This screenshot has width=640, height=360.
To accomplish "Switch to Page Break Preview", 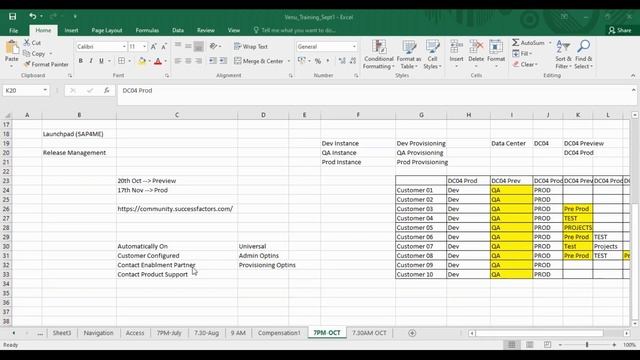I will 547,345.
